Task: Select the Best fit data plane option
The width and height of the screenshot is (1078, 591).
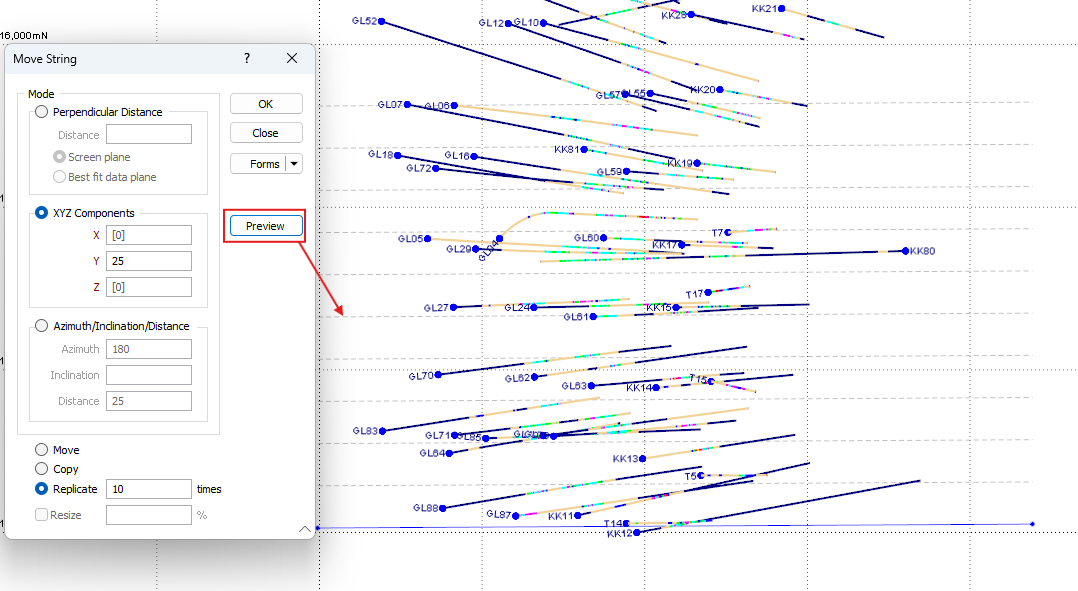Action: point(58,177)
